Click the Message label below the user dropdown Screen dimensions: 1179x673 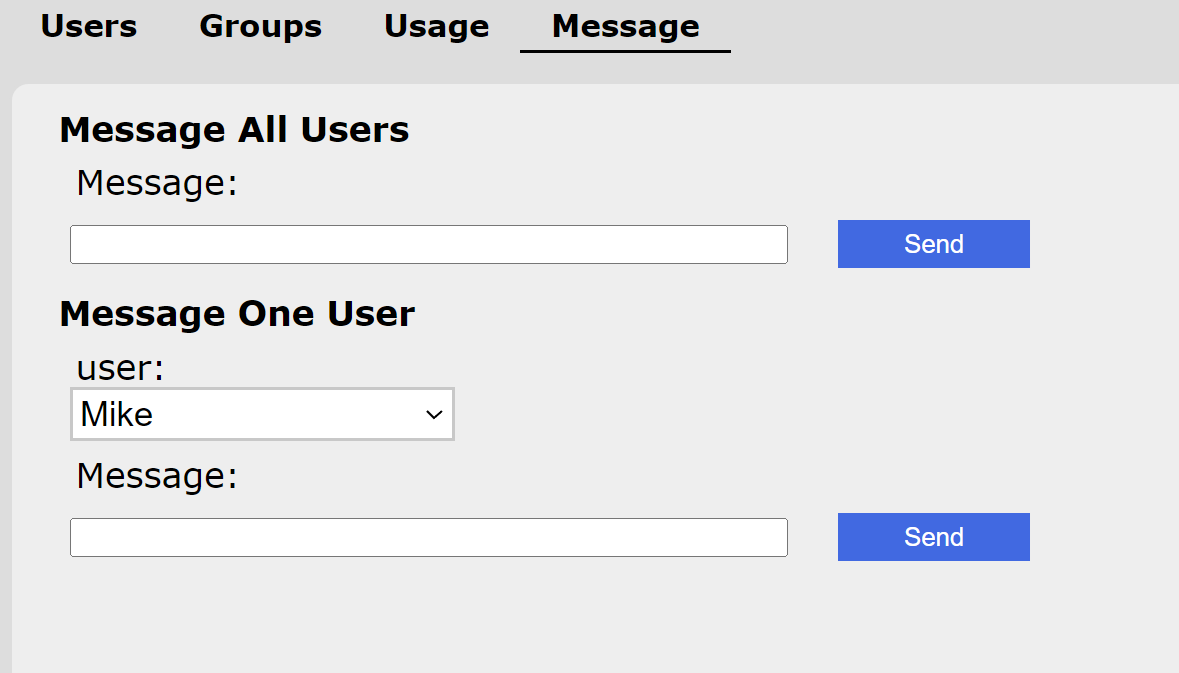(157, 476)
